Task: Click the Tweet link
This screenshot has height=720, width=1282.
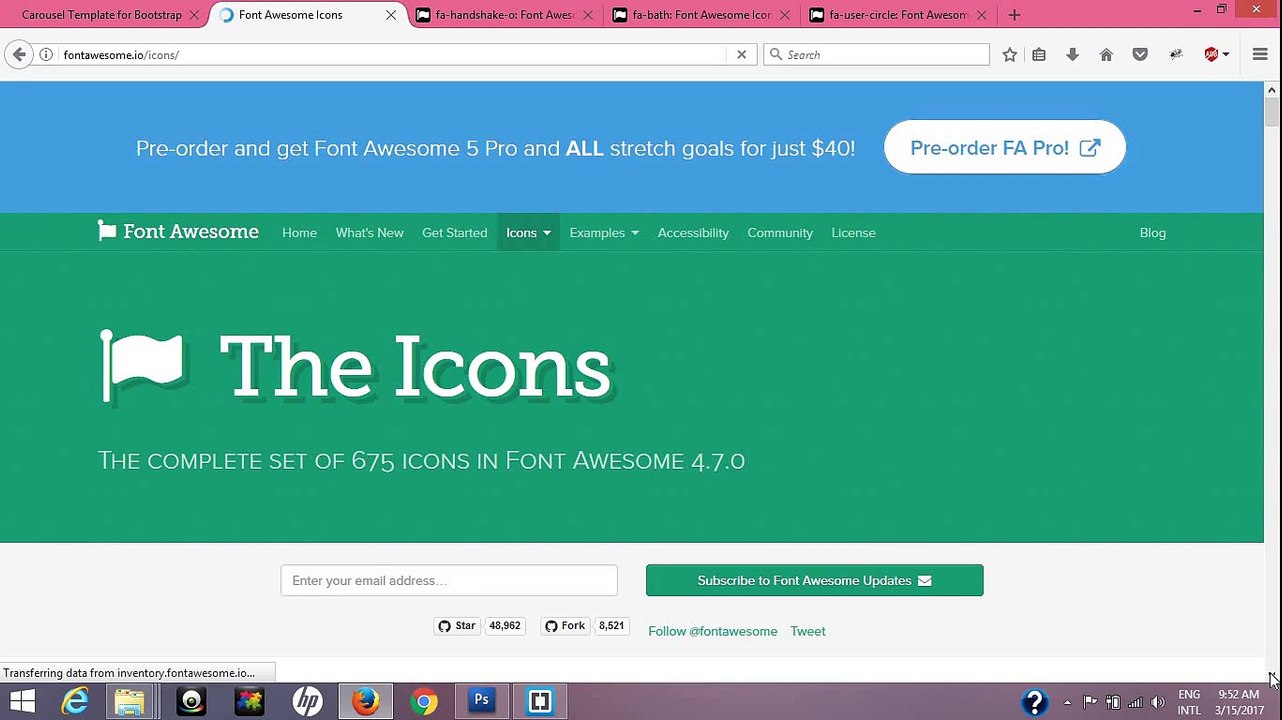Action: point(808,631)
